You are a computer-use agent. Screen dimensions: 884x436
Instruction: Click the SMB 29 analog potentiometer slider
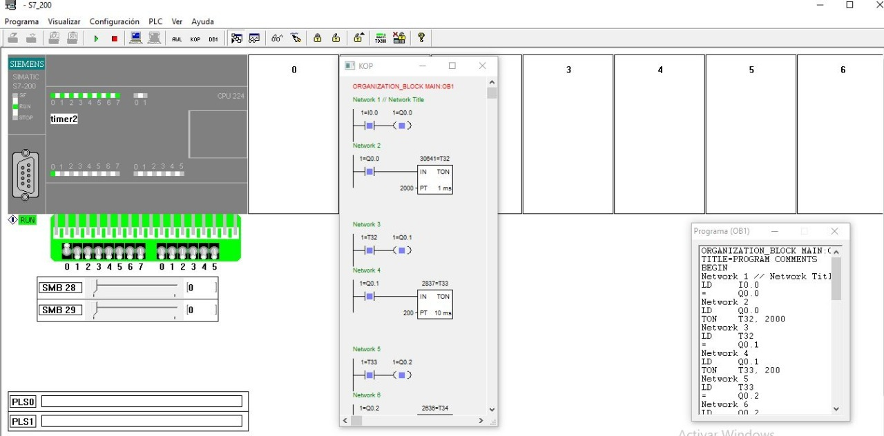point(135,310)
